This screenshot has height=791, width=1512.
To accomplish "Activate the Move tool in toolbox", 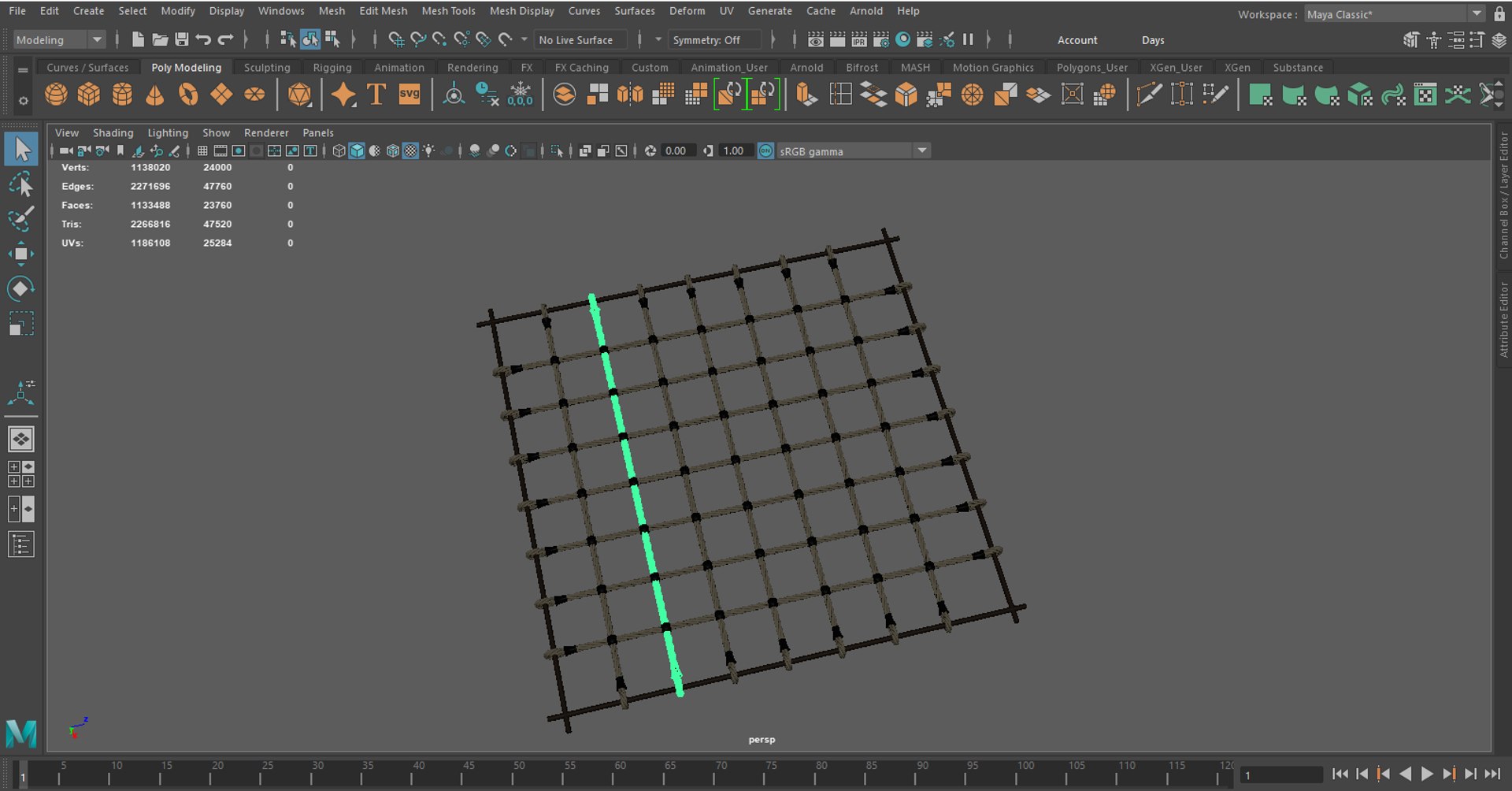I will pyautogui.click(x=21, y=254).
